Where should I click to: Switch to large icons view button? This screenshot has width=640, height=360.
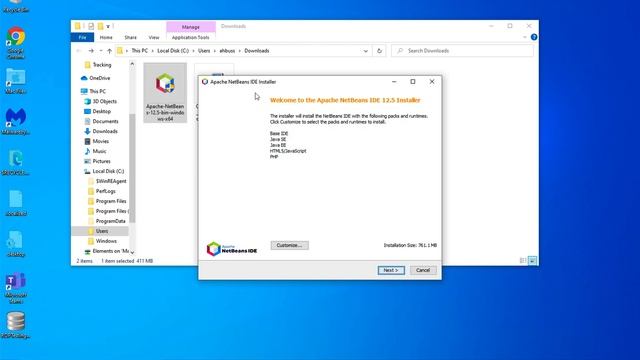(x=533, y=260)
